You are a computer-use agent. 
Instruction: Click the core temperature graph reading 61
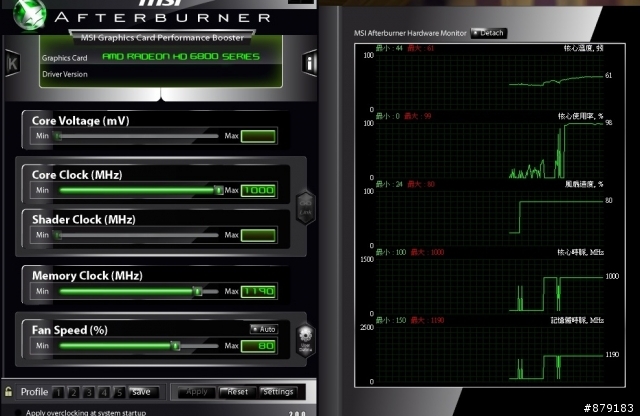click(609, 76)
